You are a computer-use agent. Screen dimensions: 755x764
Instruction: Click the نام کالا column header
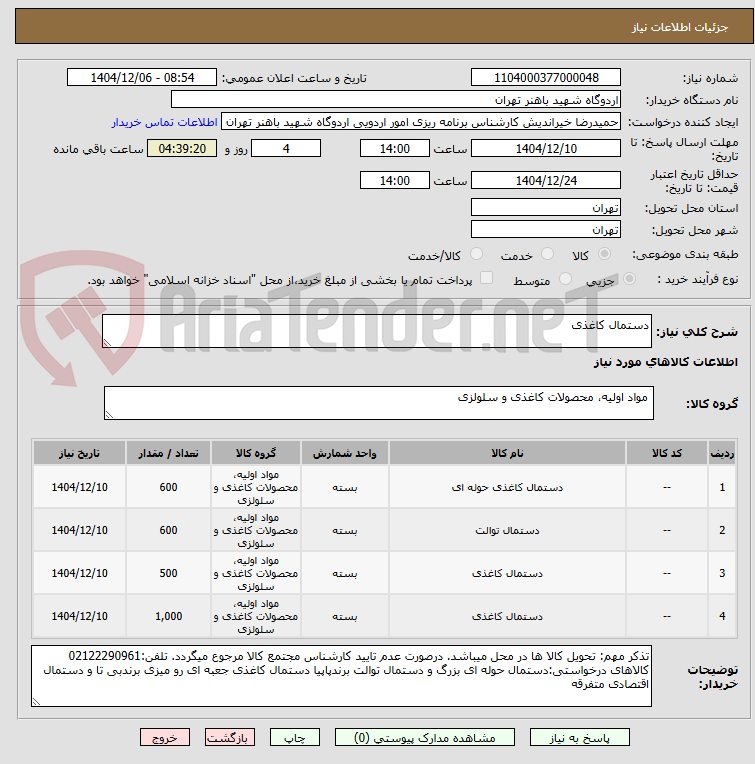pyautogui.click(x=507, y=453)
